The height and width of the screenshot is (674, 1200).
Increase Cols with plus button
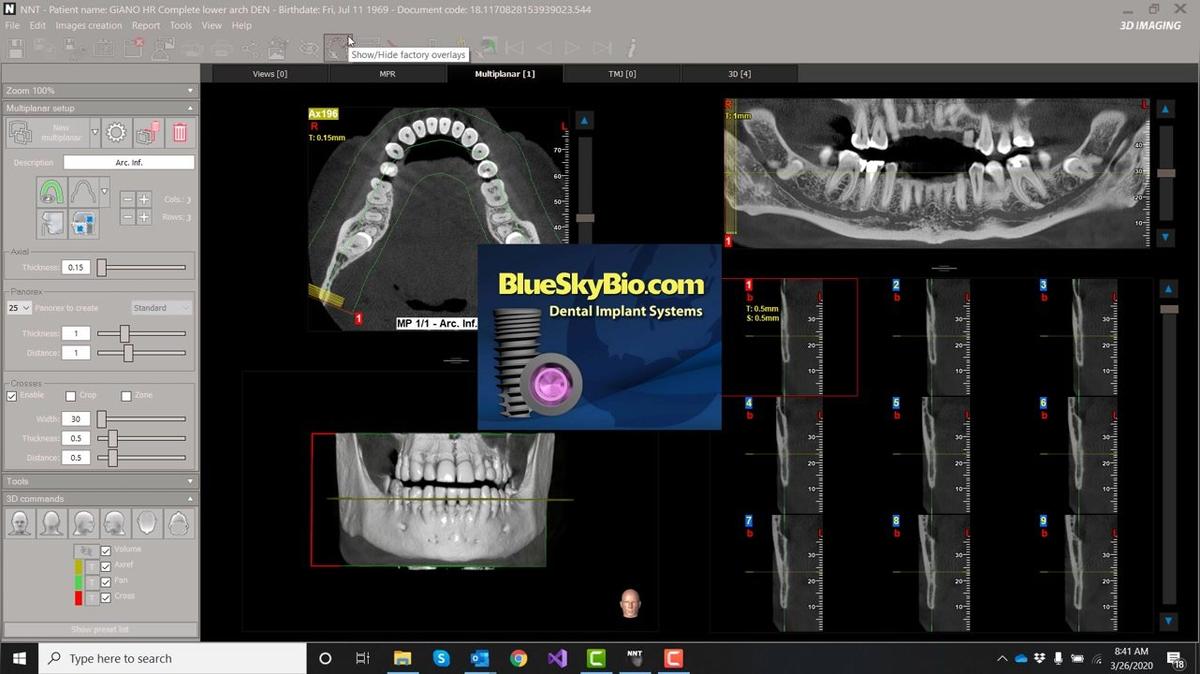(144, 199)
